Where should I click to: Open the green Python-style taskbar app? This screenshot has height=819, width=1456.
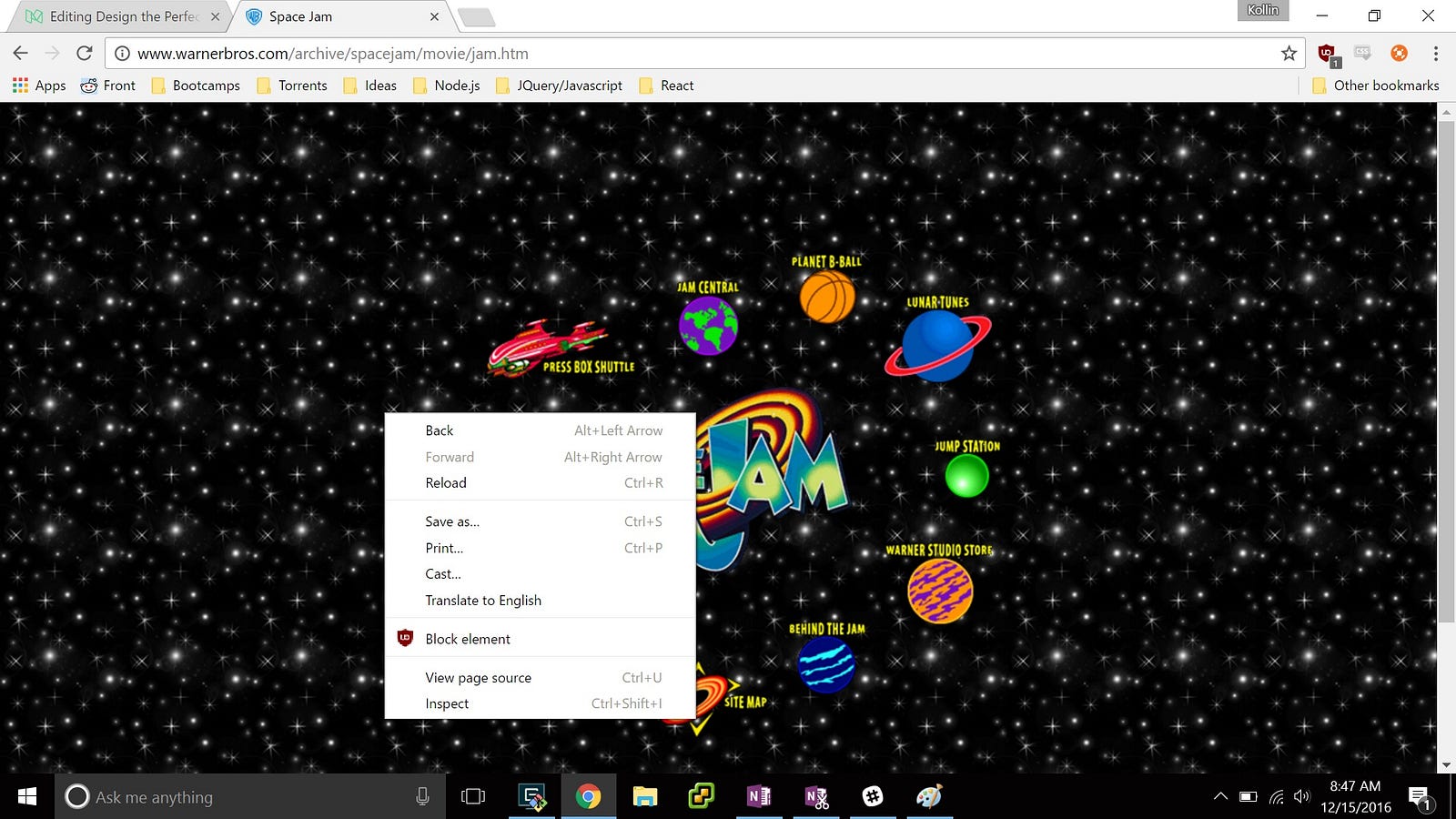coord(702,797)
